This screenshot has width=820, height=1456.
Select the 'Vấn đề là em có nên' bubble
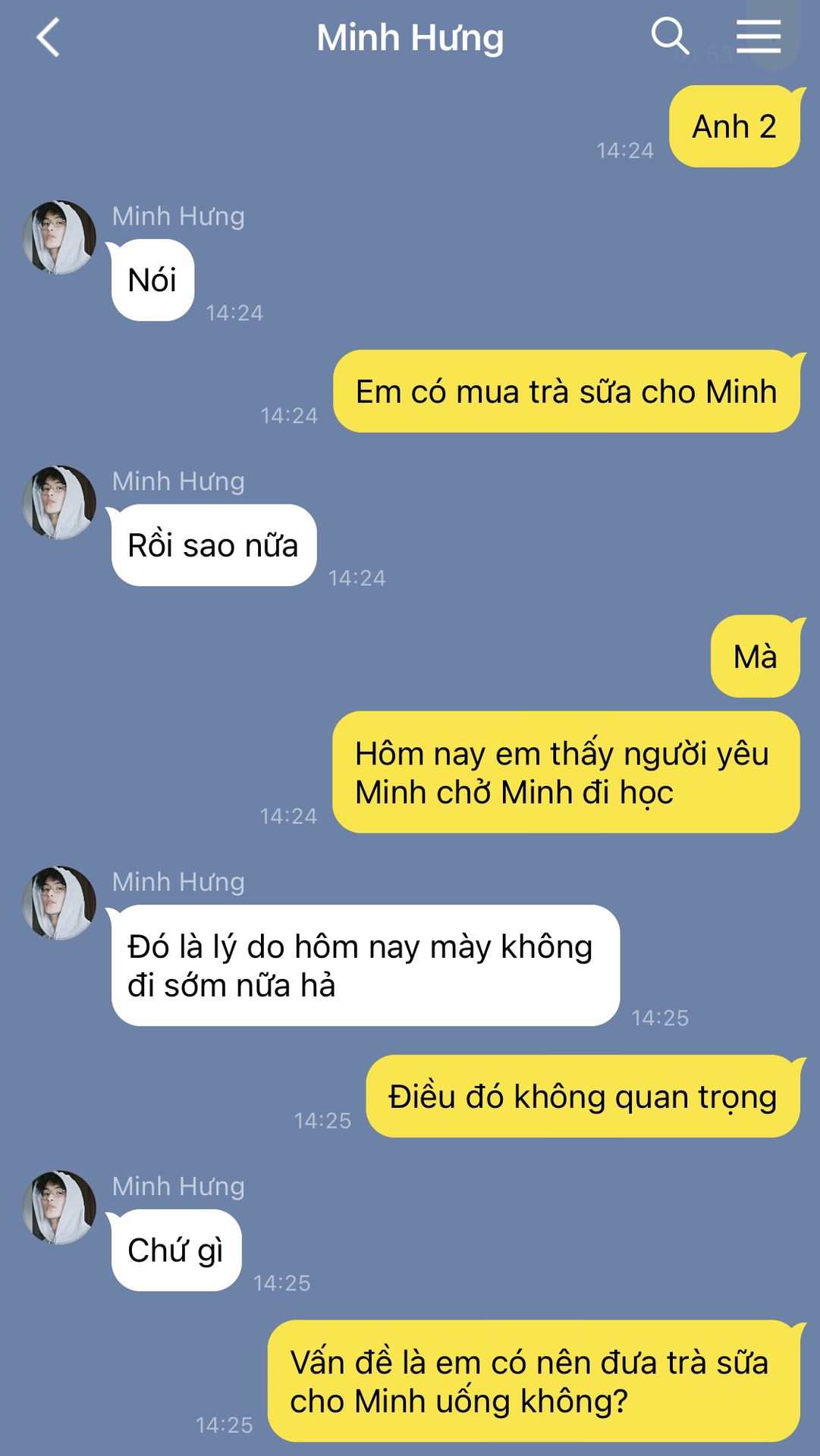(x=534, y=1381)
